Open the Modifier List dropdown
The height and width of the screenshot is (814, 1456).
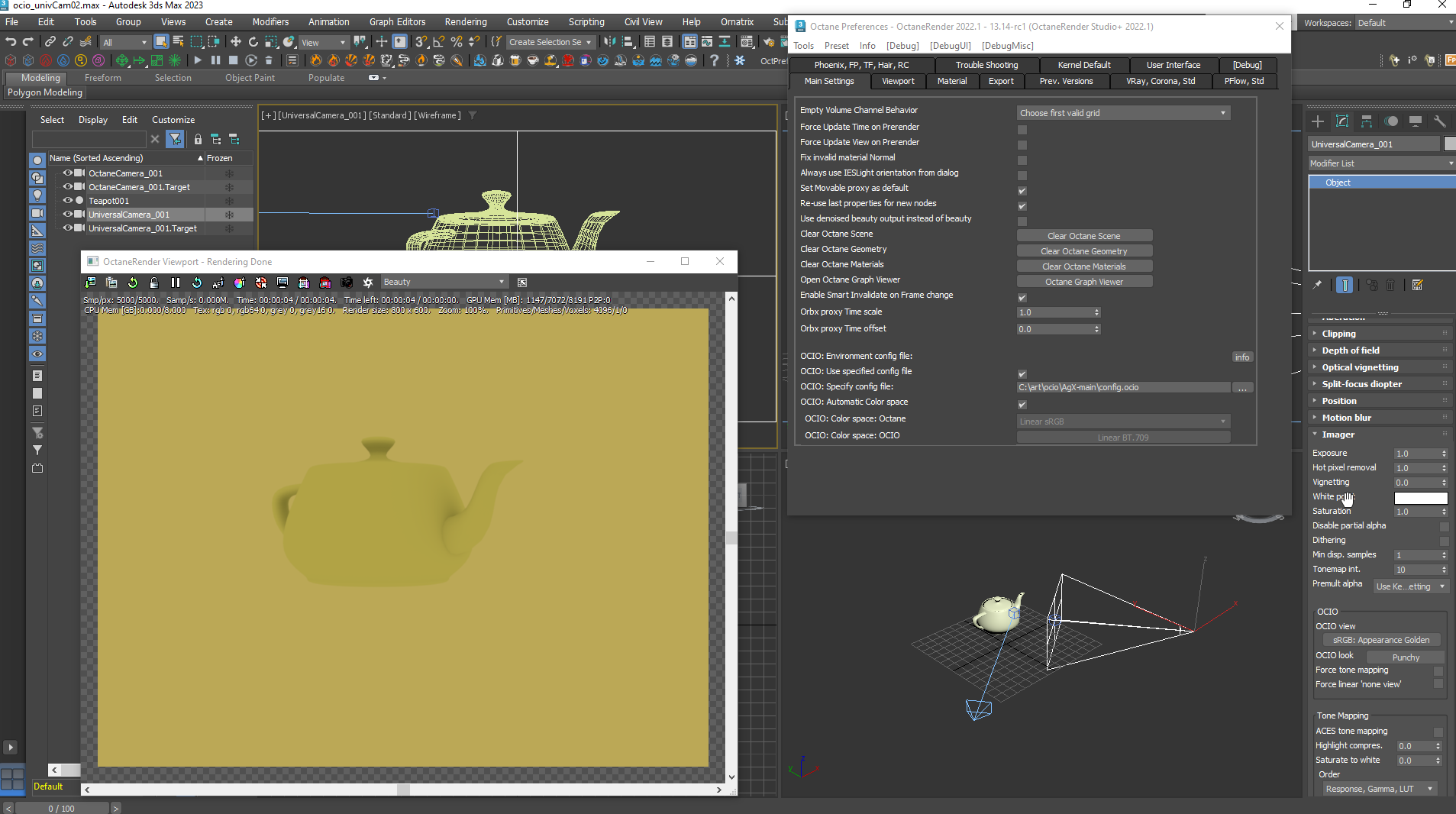pyautogui.click(x=1382, y=163)
